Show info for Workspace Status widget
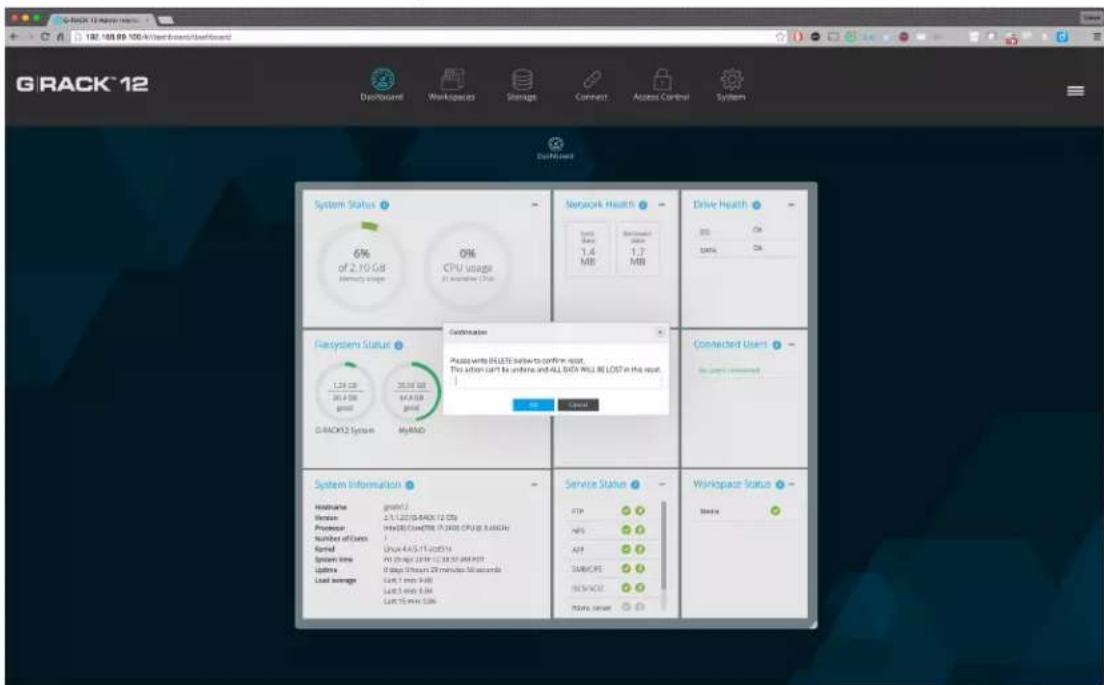 pos(779,485)
